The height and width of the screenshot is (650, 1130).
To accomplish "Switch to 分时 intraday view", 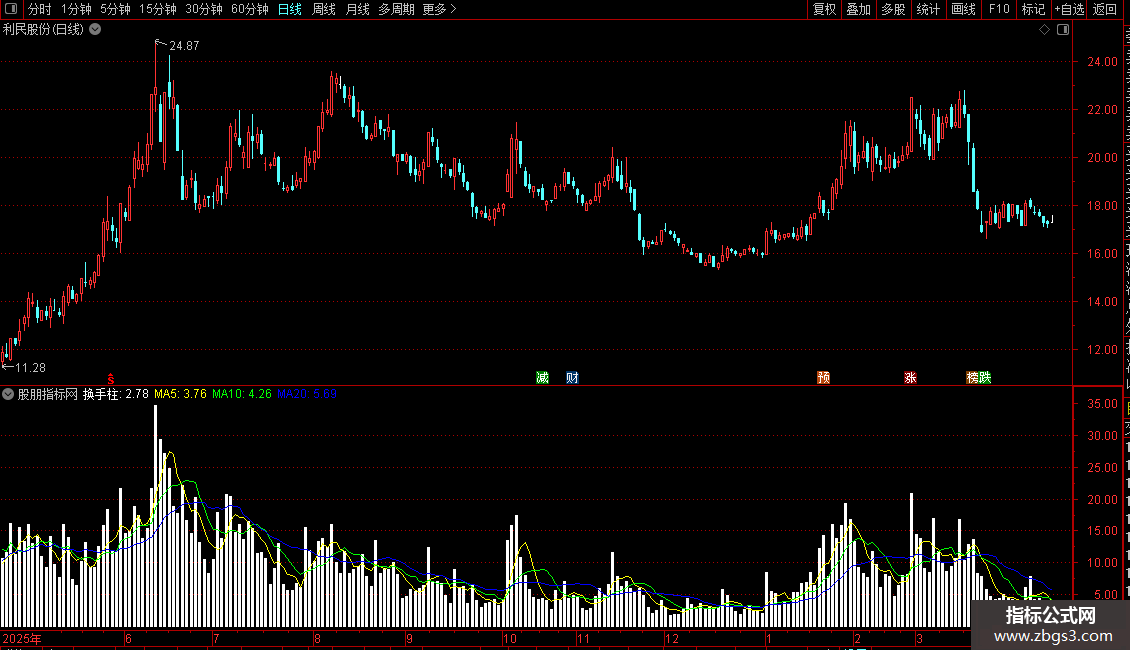I will pyautogui.click(x=40, y=9).
